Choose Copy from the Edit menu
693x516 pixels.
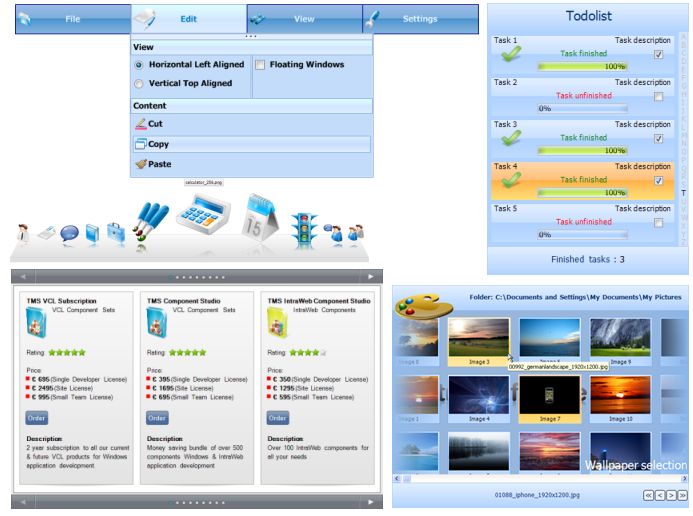tap(158, 144)
